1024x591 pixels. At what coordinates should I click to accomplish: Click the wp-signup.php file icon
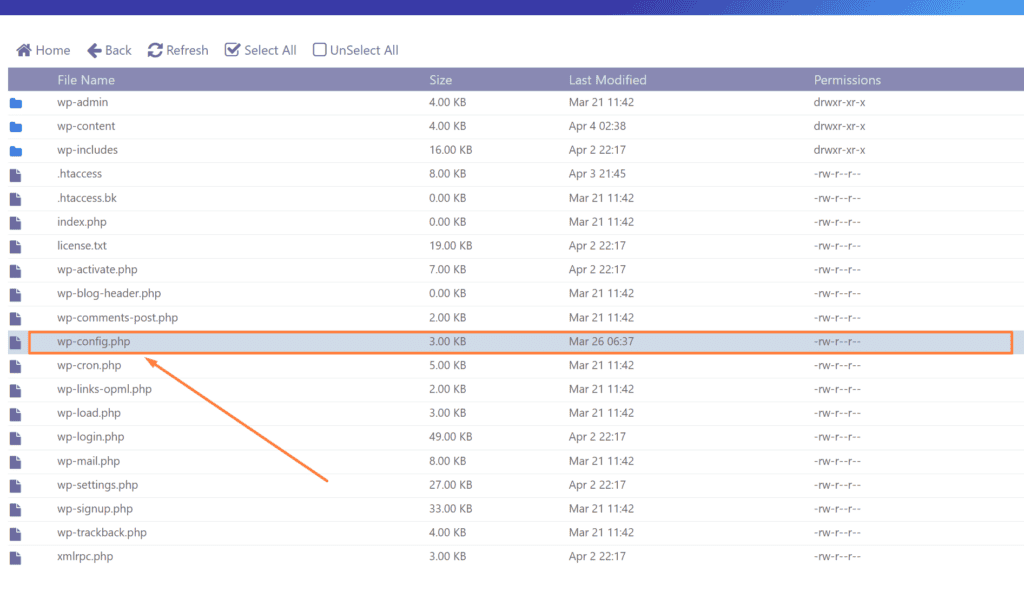point(16,510)
